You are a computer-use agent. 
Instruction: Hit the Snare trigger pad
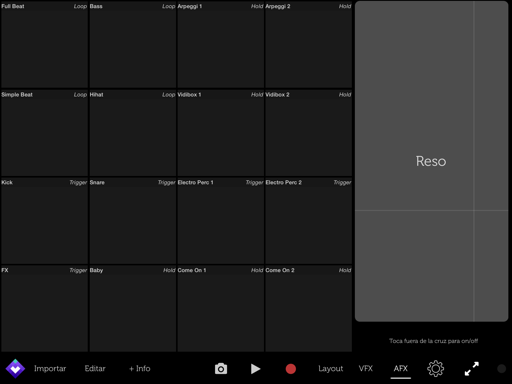coord(133,221)
